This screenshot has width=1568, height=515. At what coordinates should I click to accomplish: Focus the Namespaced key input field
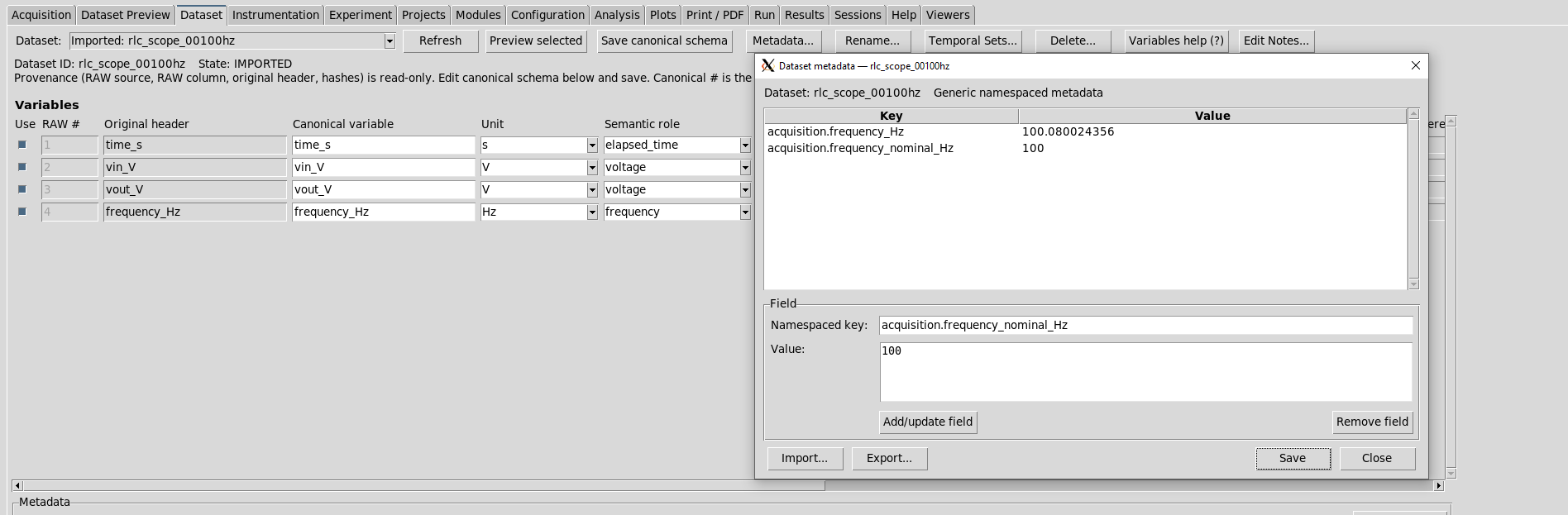click(1145, 326)
